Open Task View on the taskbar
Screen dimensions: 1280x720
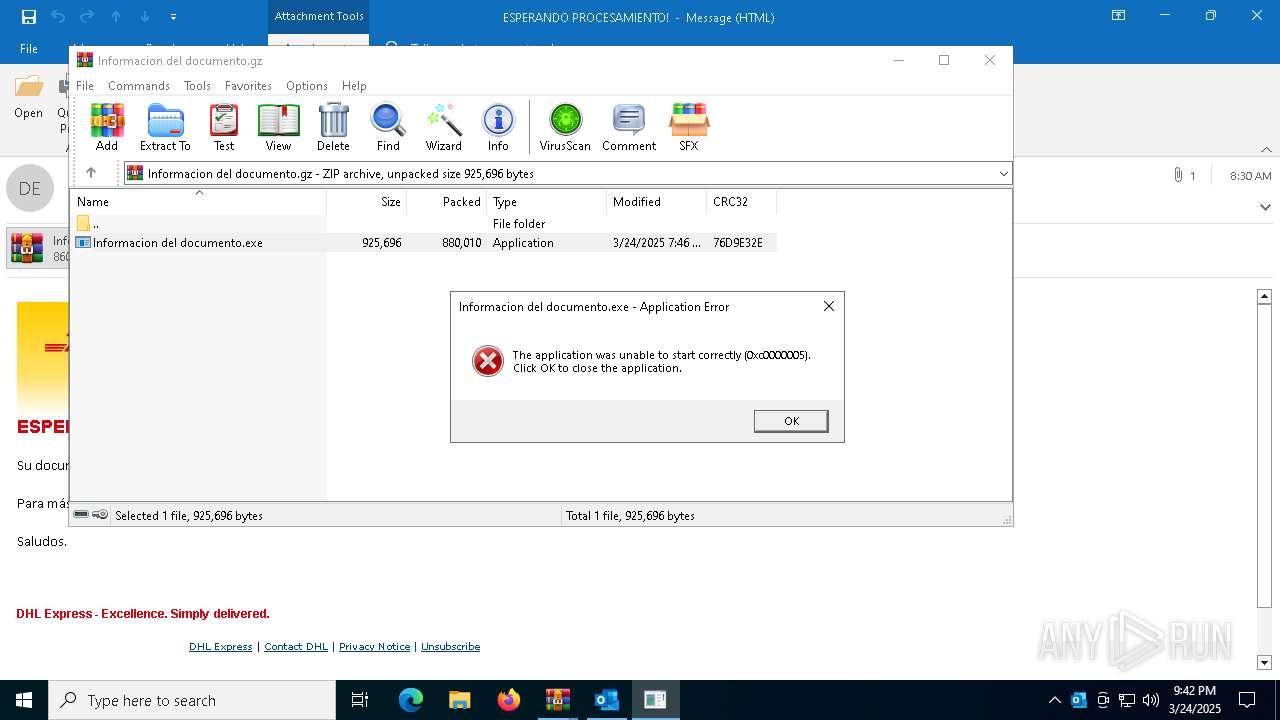point(360,700)
